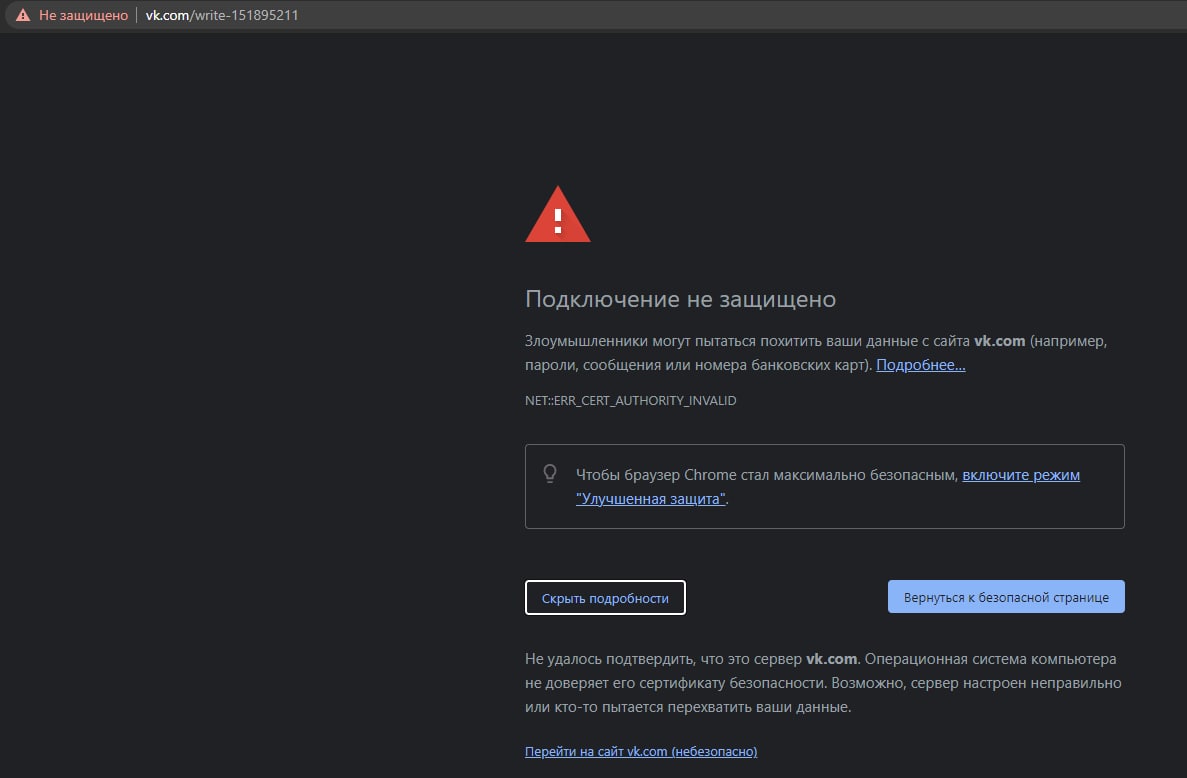Image resolution: width=1187 pixels, height=778 pixels.
Task: Click 'включите режим Улучшенная защита' link
Action: [x=827, y=487]
